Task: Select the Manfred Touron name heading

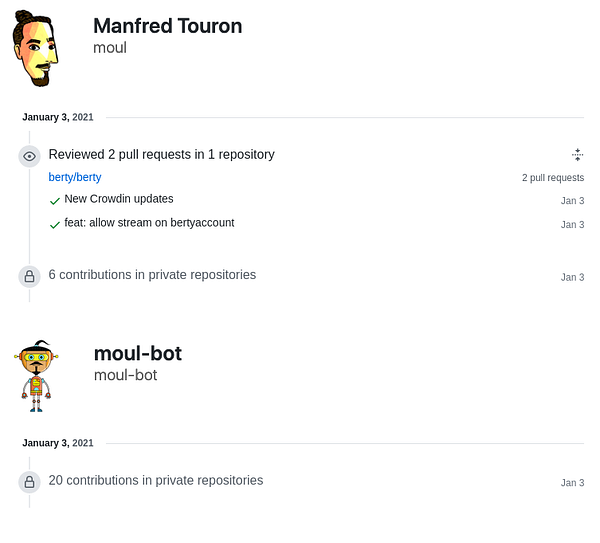Action: 168,26
